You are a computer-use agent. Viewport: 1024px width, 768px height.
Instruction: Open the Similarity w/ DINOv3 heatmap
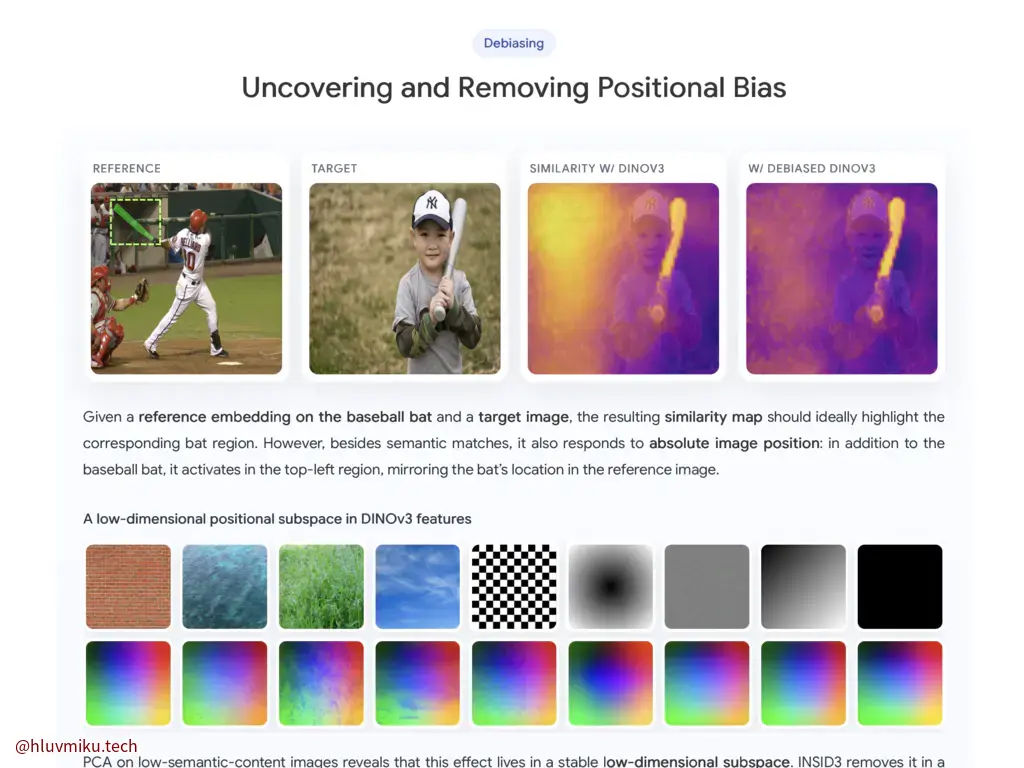623,278
